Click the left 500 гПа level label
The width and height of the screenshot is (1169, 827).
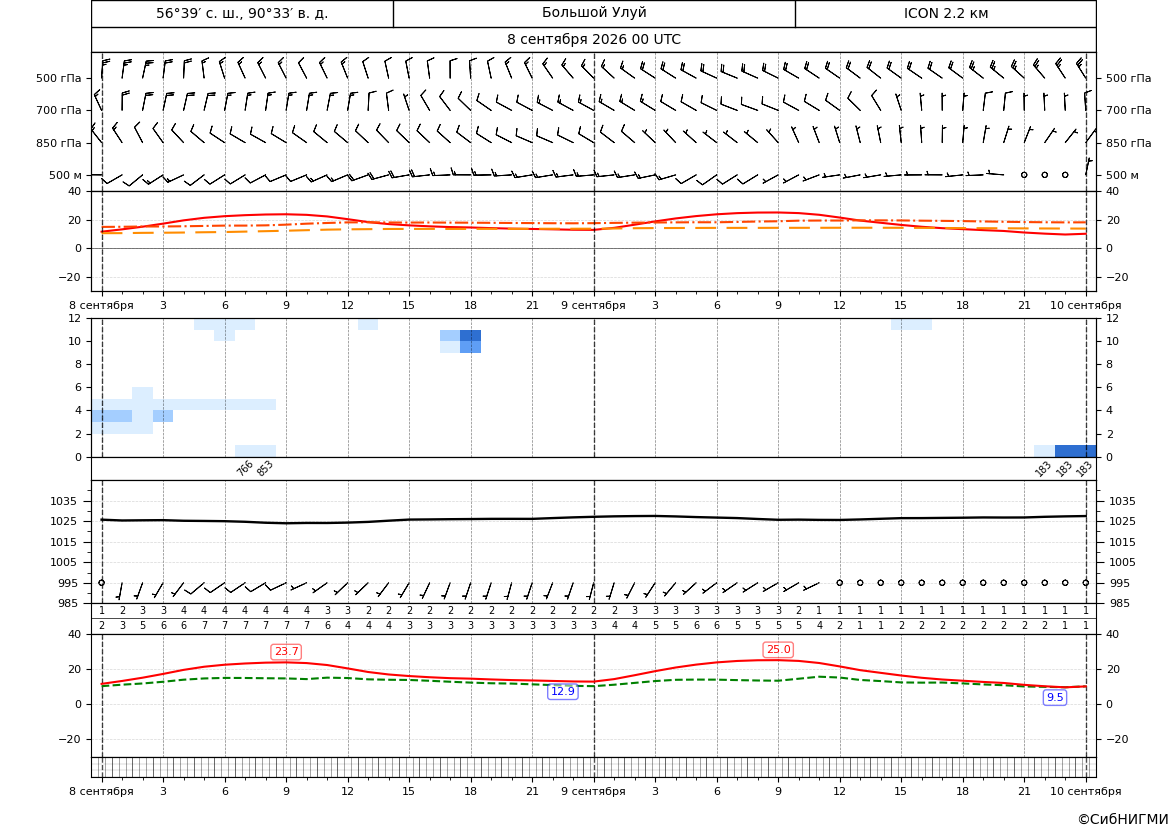59,78
